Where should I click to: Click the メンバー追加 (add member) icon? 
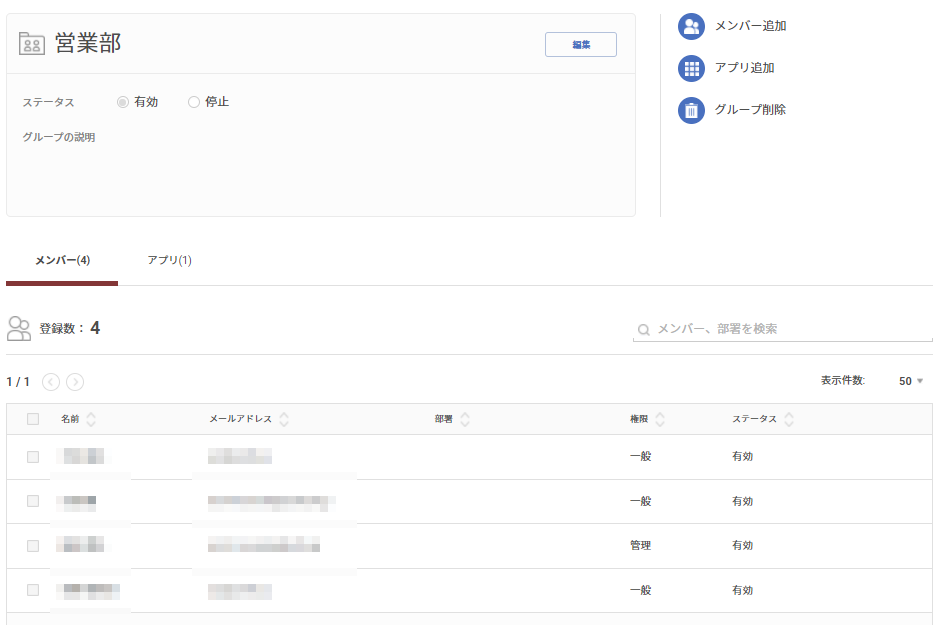tap(691, 26)
